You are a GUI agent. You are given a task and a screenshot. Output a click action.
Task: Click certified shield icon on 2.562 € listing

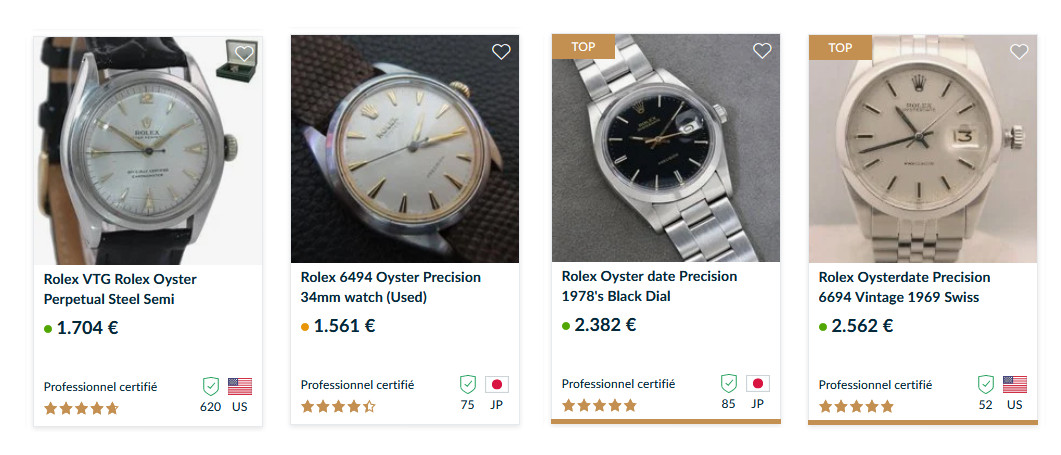click(985, 384)
